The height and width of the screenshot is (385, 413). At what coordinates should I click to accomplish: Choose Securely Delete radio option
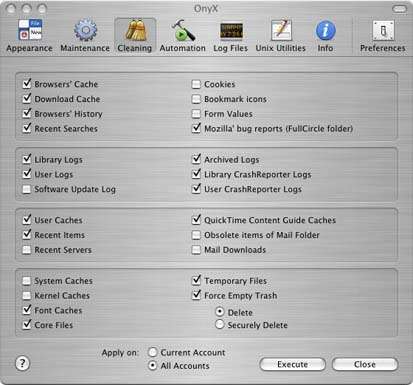tap(220, 324)
